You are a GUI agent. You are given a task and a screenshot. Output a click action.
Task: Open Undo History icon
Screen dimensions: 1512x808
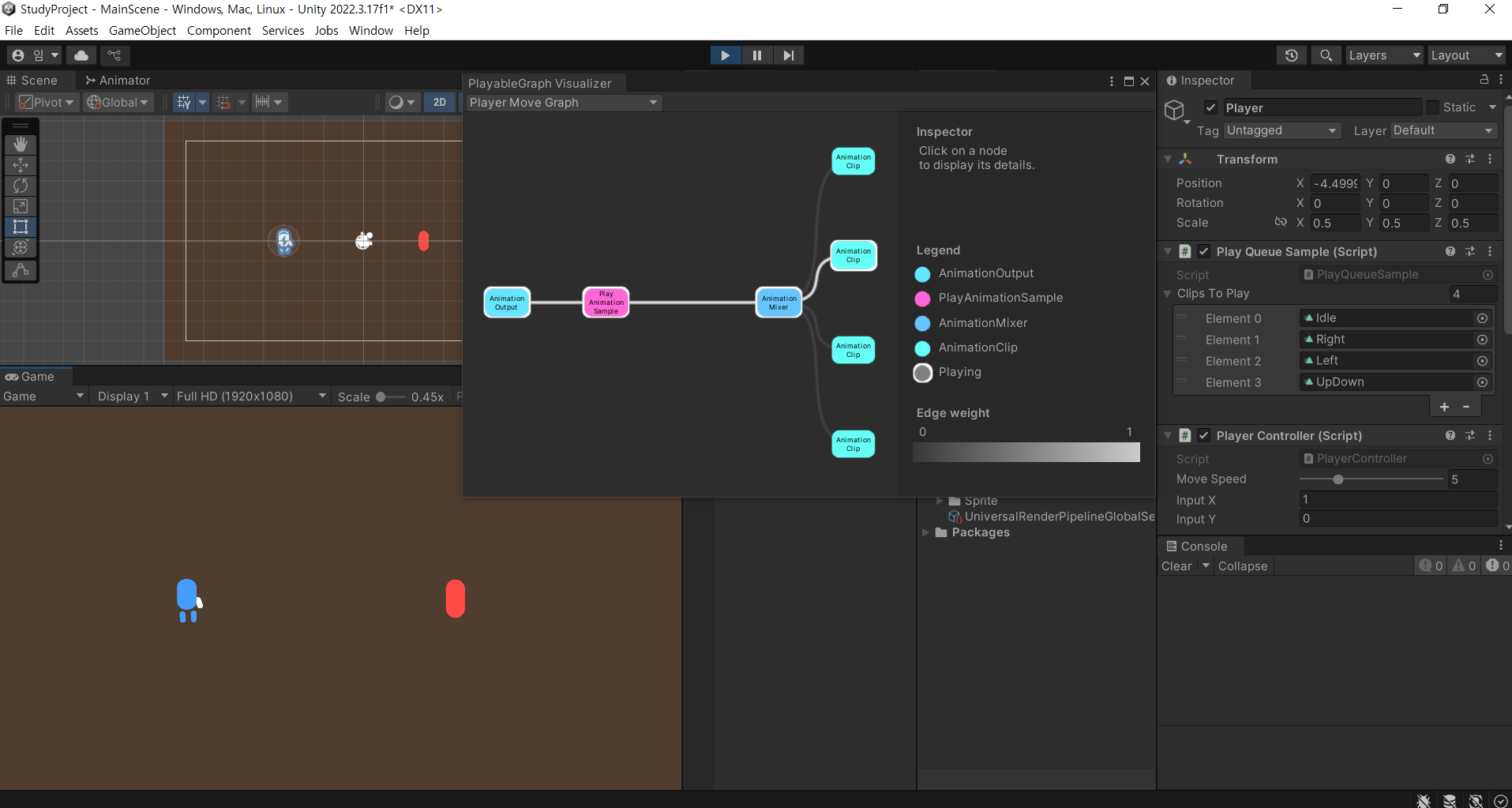click(1292, 55)
